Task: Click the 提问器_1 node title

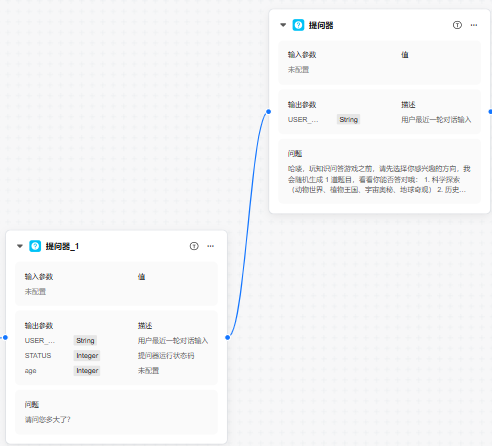Action: [x=62, y=246]
